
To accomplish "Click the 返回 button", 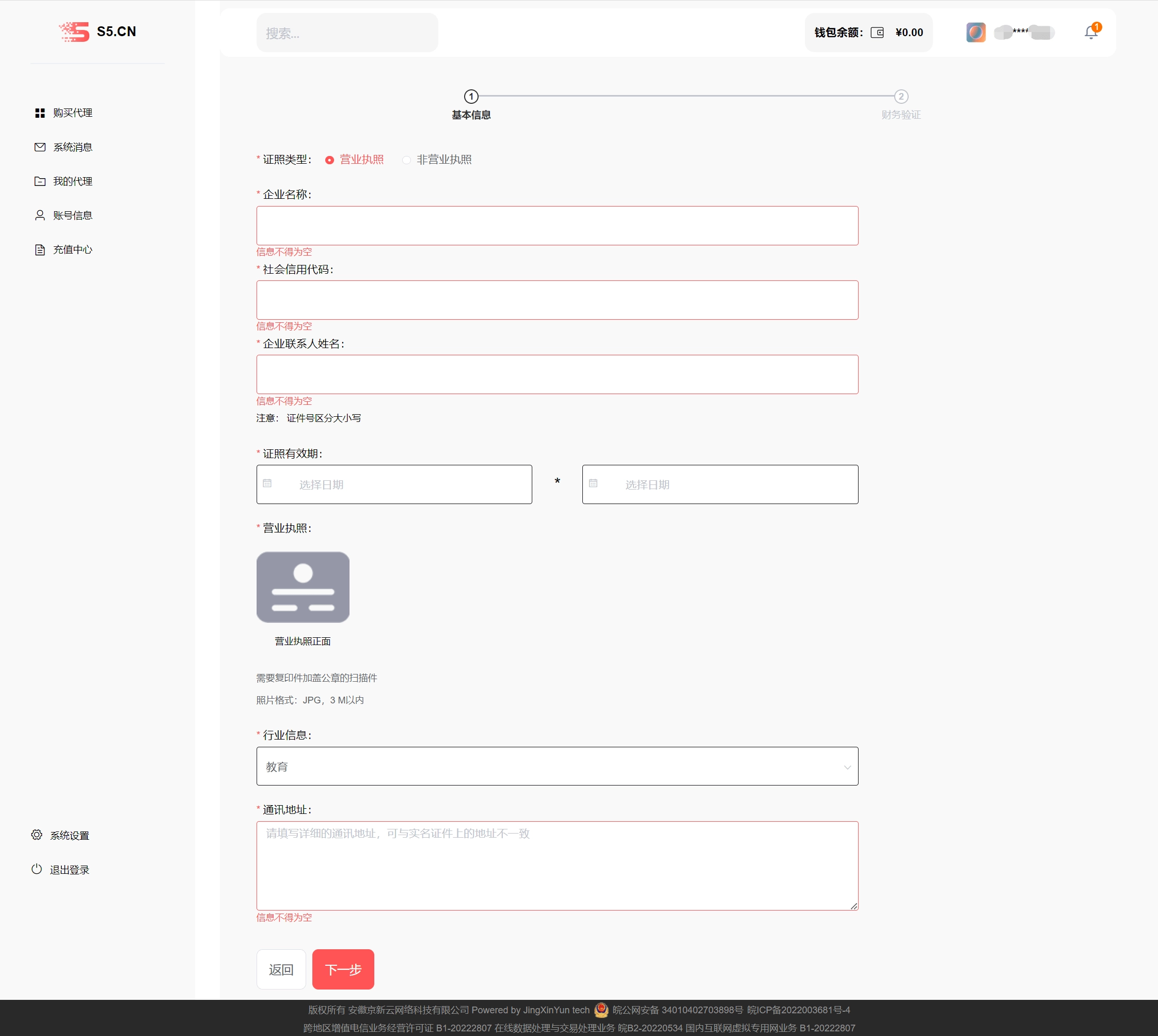I will [x=281, y=969].
